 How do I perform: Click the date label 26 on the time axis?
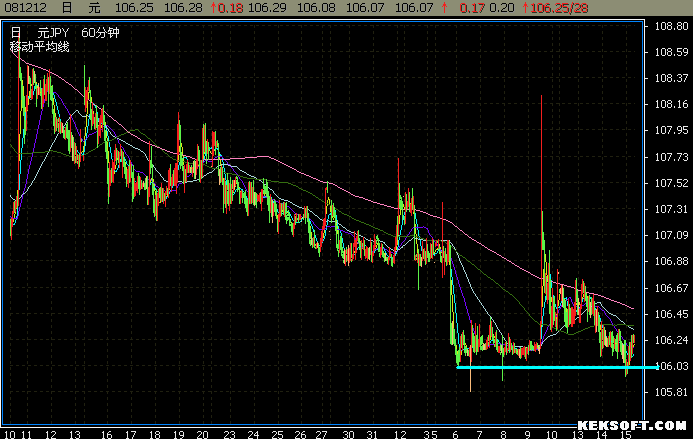pos(301,434)
